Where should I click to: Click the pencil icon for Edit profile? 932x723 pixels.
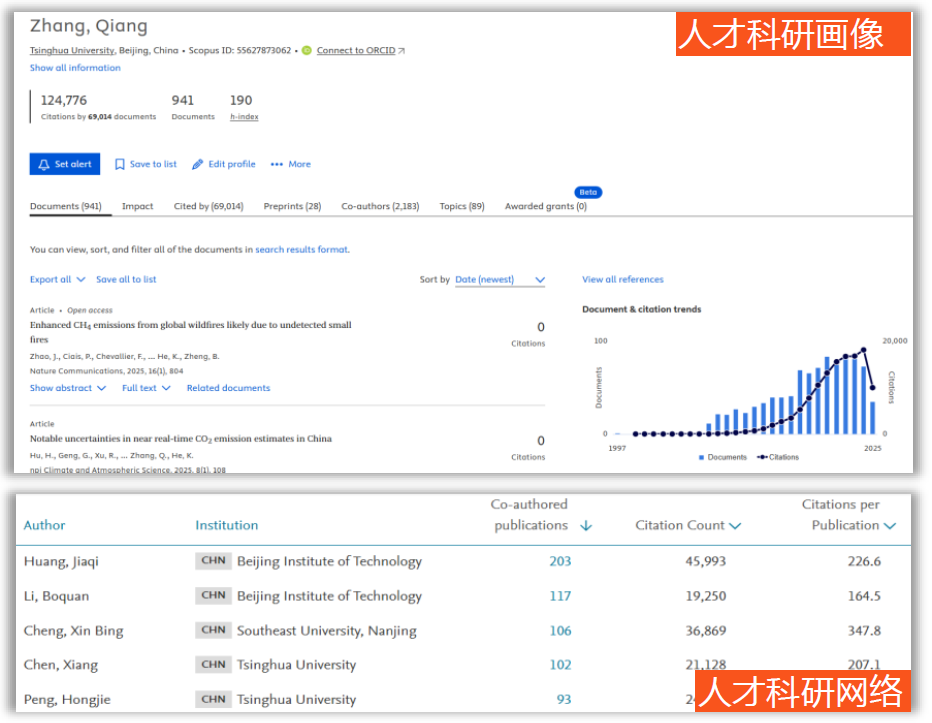pos(197,164)
